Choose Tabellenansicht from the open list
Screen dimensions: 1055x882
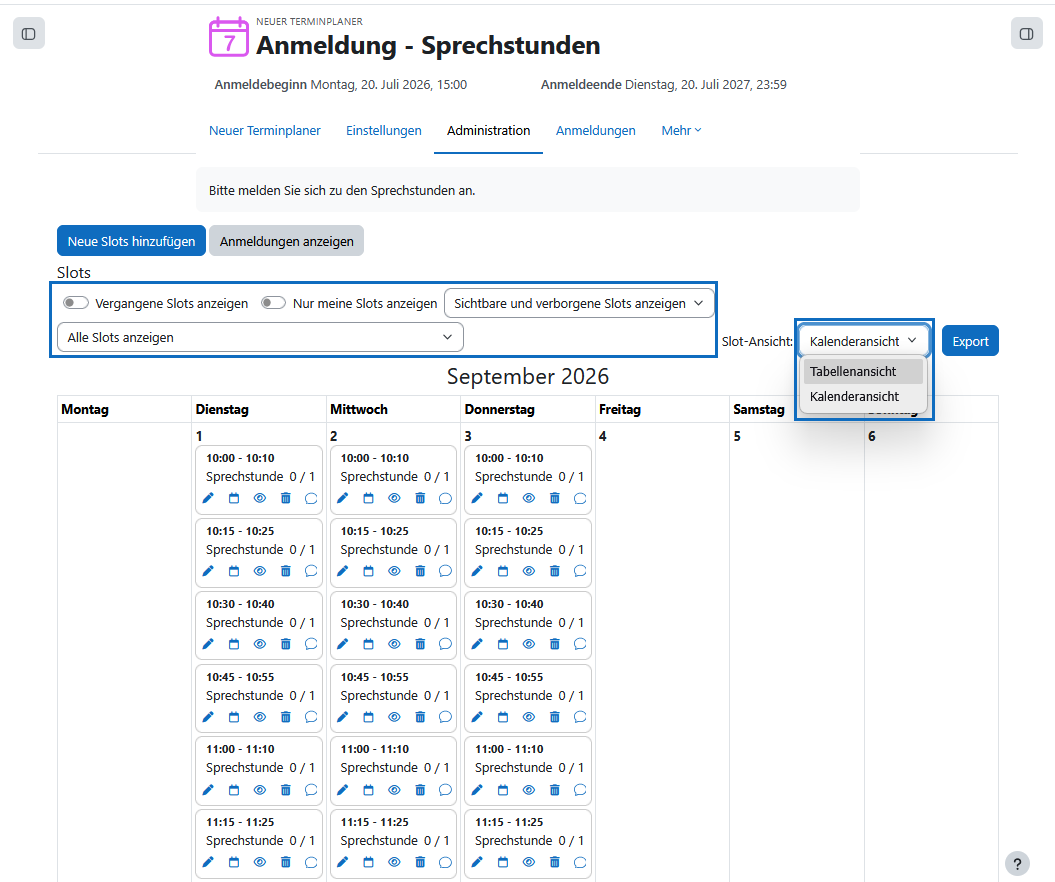click(x=863, y=371)
